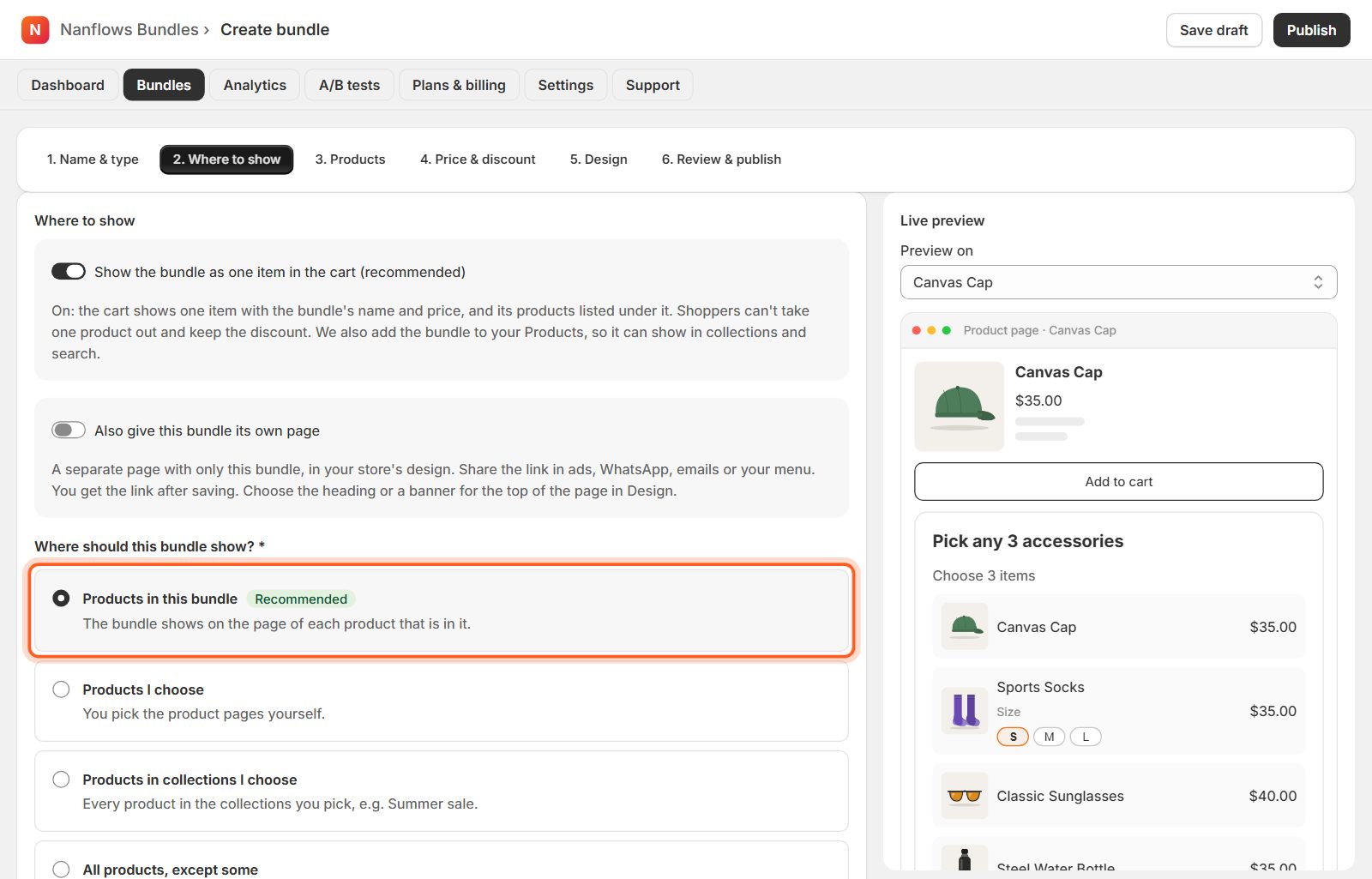Screen dimensions: 1372x879
Task: Open the 'Preview on' Canvas Cap dropdown
Action: [x=1118, y=282]
